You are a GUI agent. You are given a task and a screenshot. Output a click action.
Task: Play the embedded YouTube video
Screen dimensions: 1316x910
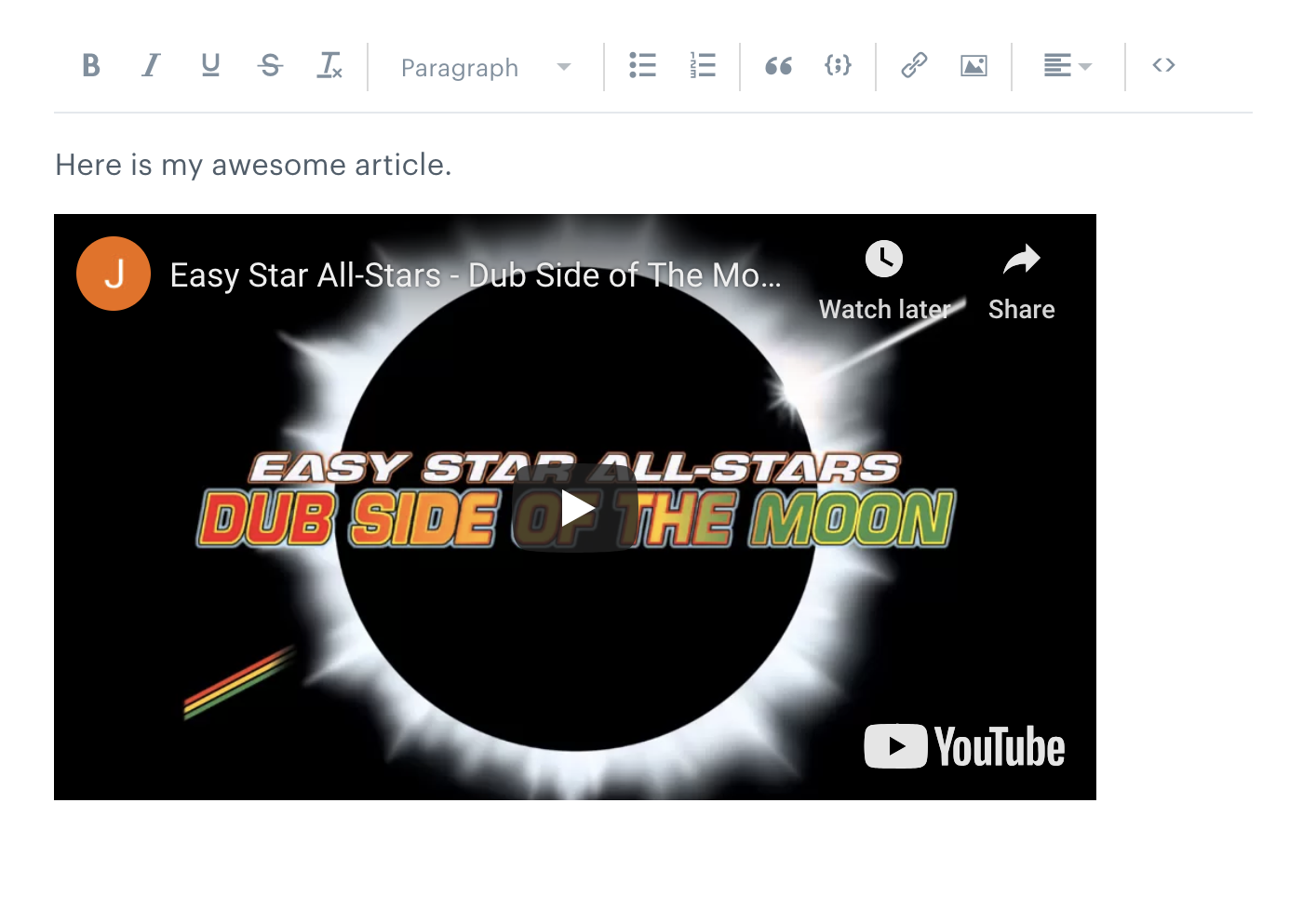click(x=575, y=508)
